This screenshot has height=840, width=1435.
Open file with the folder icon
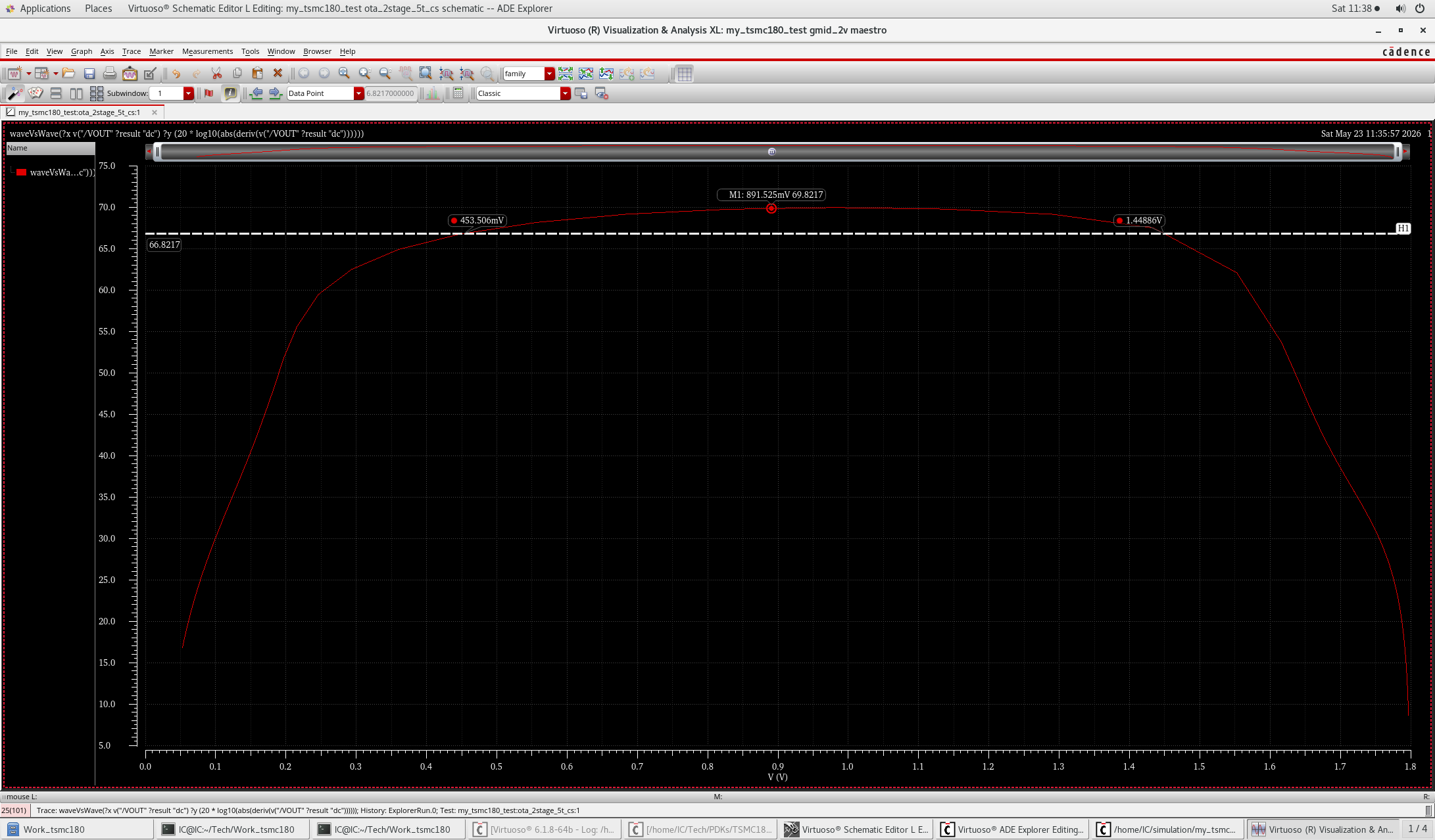pos(68,74)
